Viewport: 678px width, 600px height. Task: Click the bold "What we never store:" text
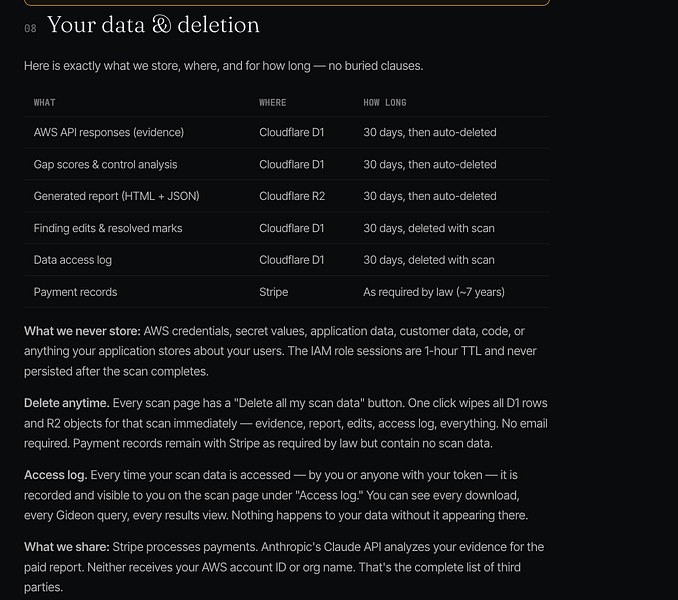coord(82,331)
